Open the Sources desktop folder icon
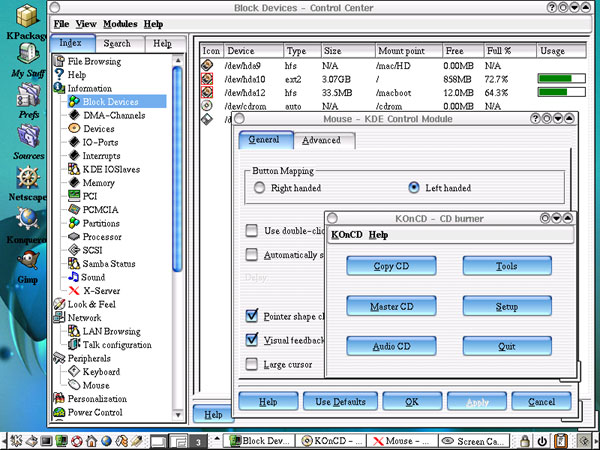 [x=28, y=136]
